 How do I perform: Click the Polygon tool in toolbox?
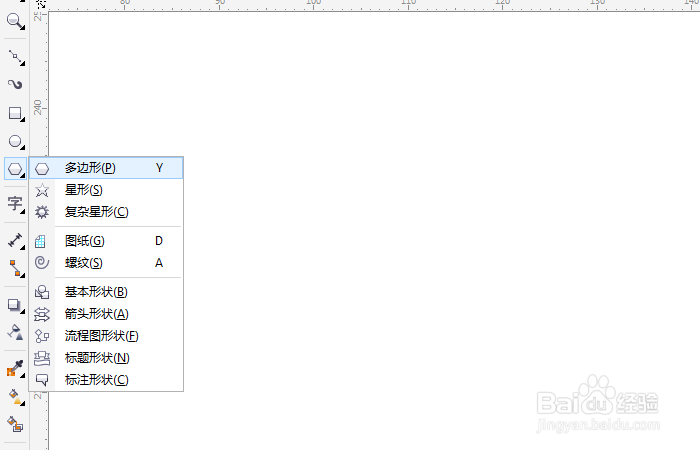click(15, 169)
